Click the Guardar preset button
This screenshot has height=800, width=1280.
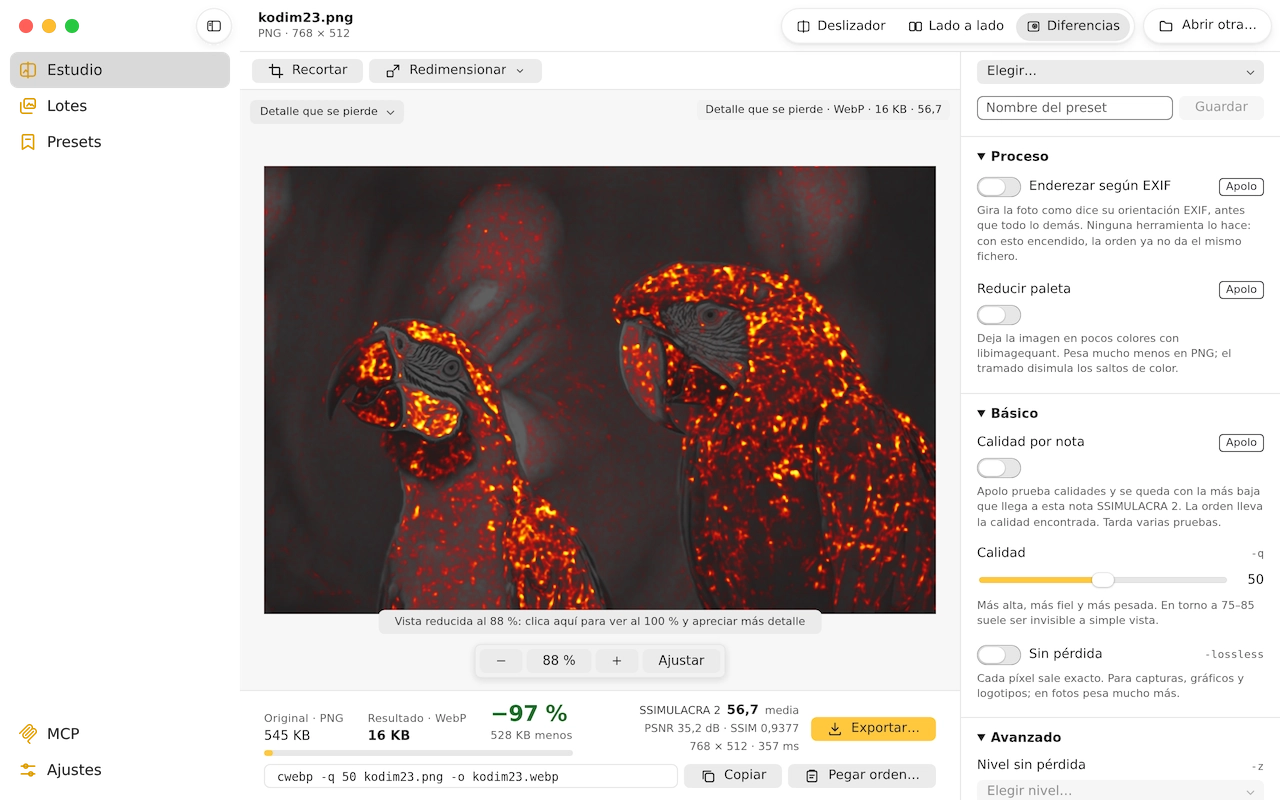1222,108
